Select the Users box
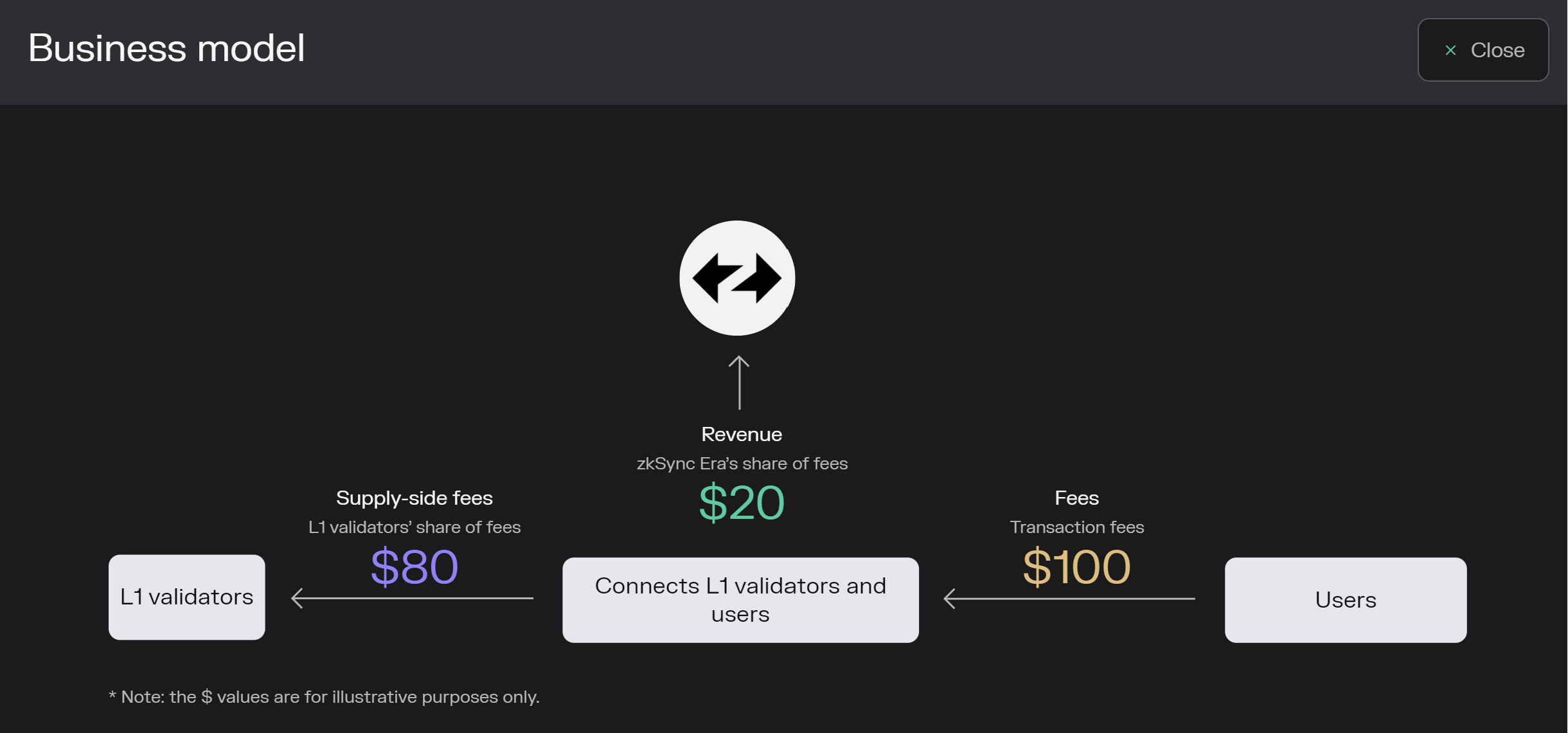This screenshot has height=733, width=1568. [1345, 599]
